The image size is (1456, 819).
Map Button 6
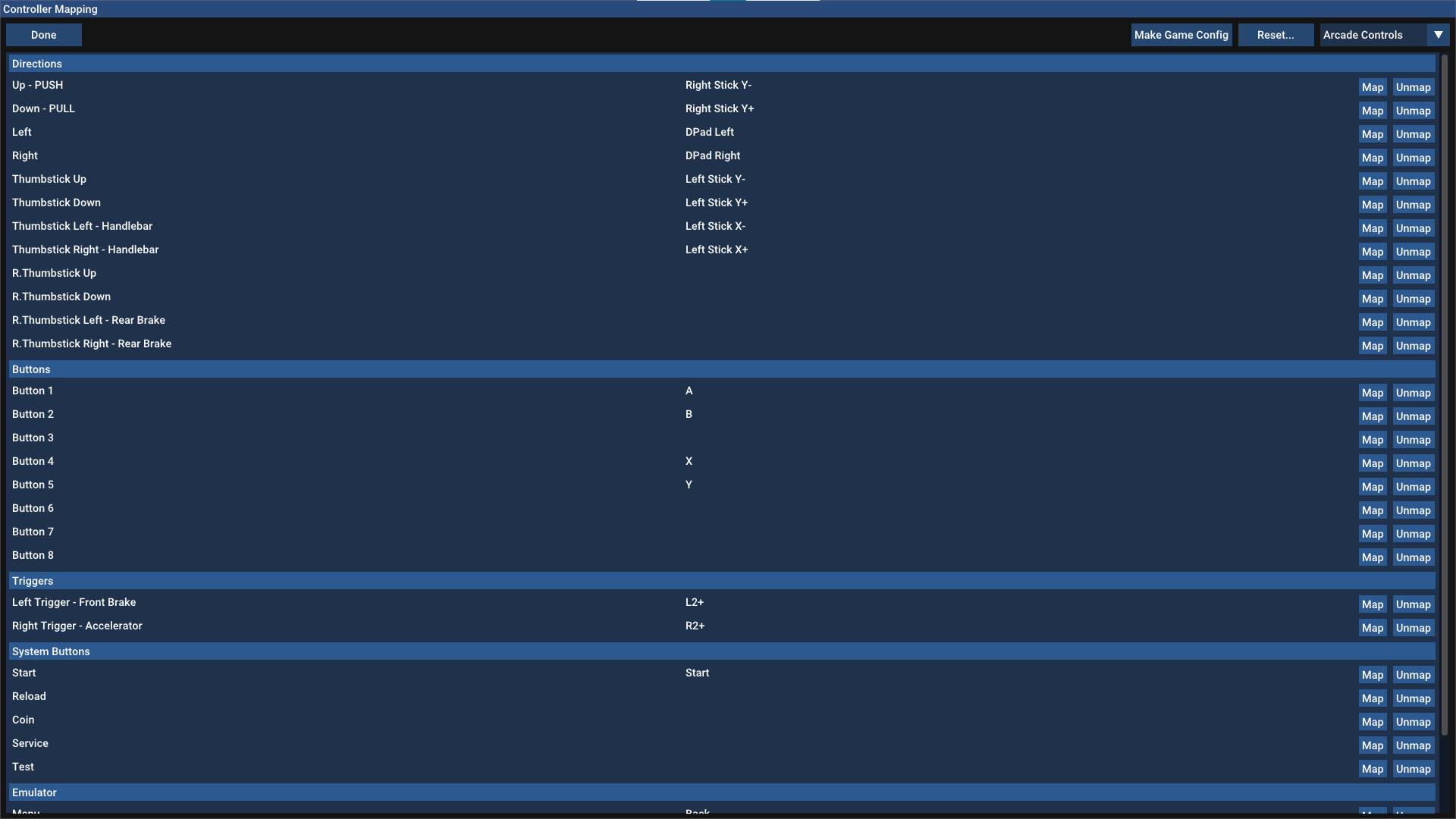coord(1372,510)
